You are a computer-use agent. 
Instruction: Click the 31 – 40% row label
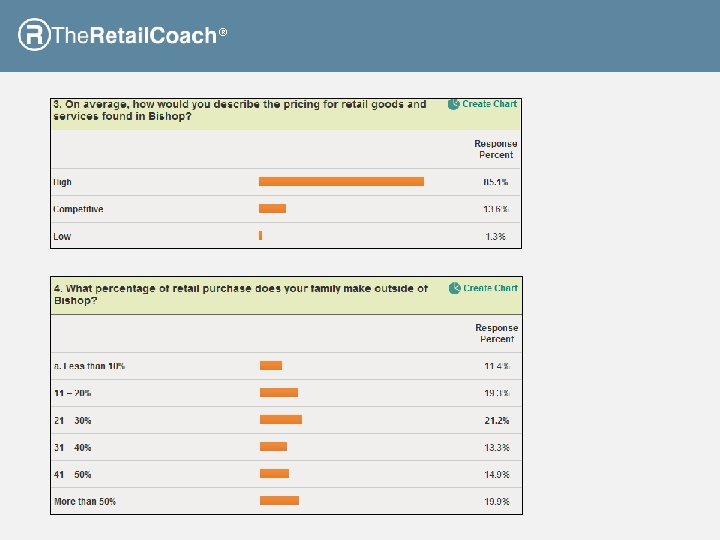point(72,447)
